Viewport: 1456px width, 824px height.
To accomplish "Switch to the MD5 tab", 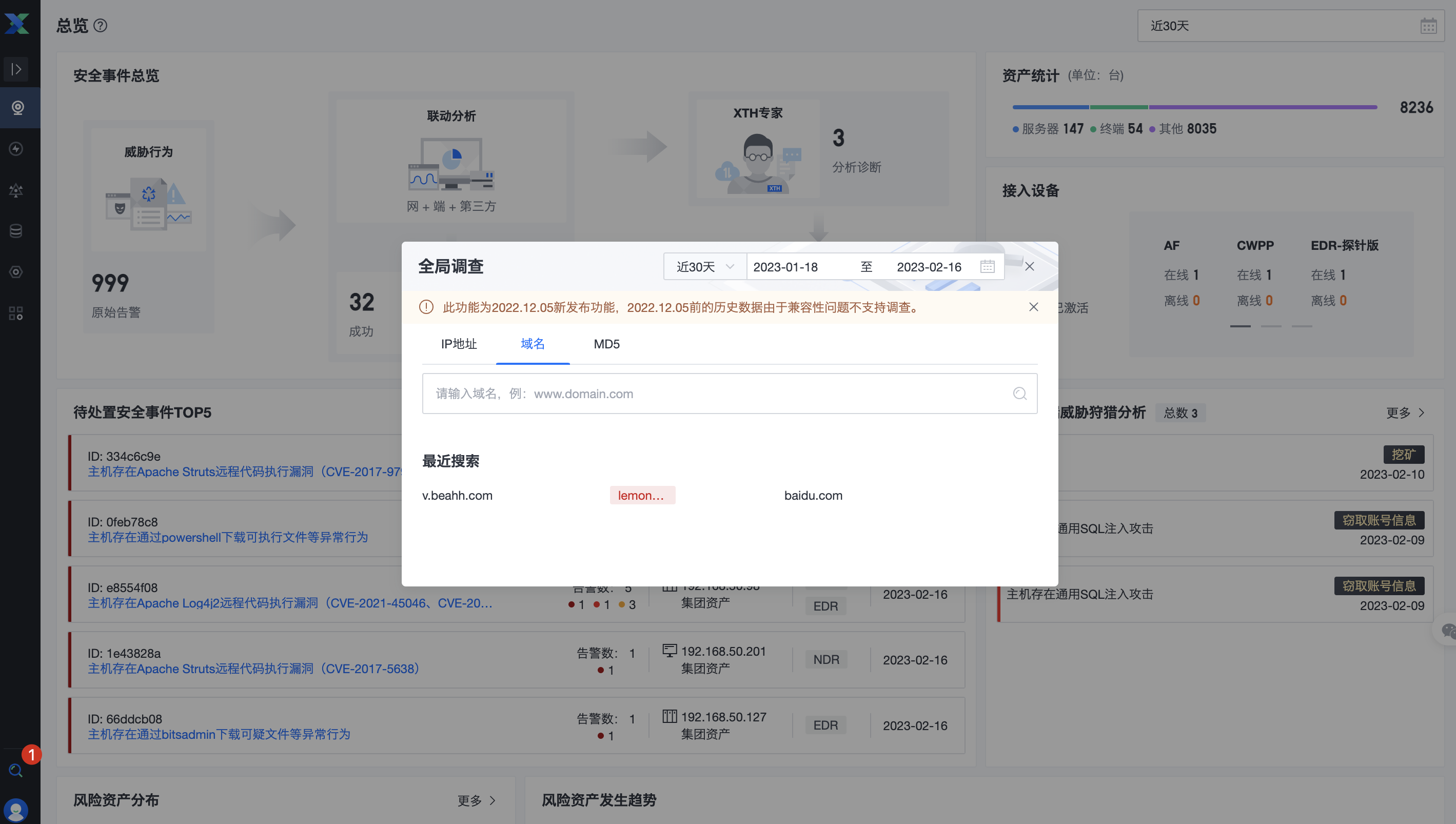I will pyautogui.click(x=606, y=344).
